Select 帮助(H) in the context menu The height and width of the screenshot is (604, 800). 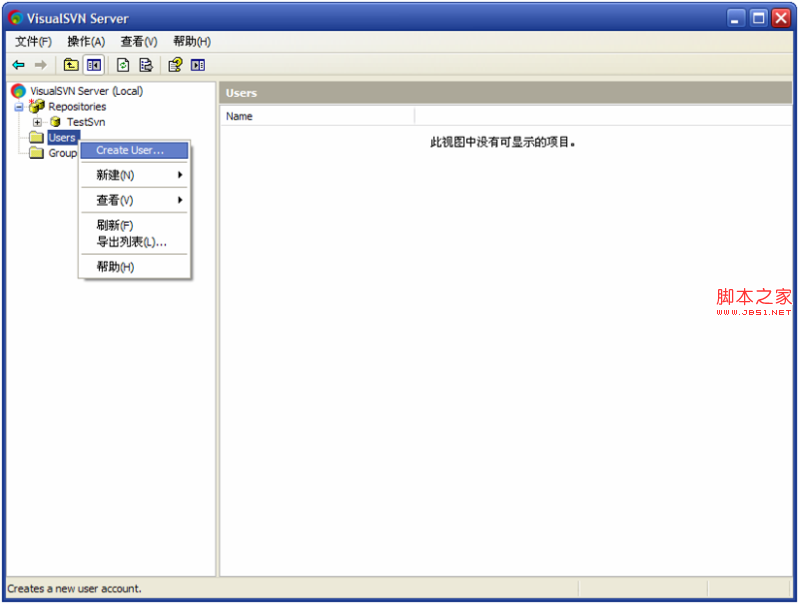pos(135,267)
